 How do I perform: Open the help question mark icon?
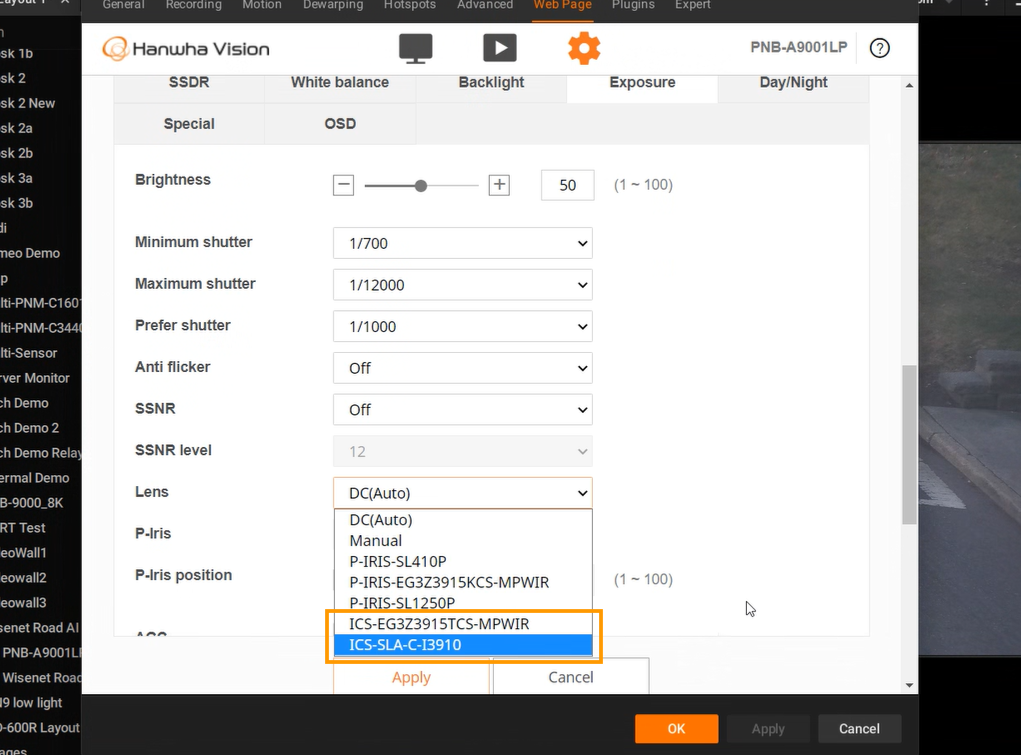879,47
